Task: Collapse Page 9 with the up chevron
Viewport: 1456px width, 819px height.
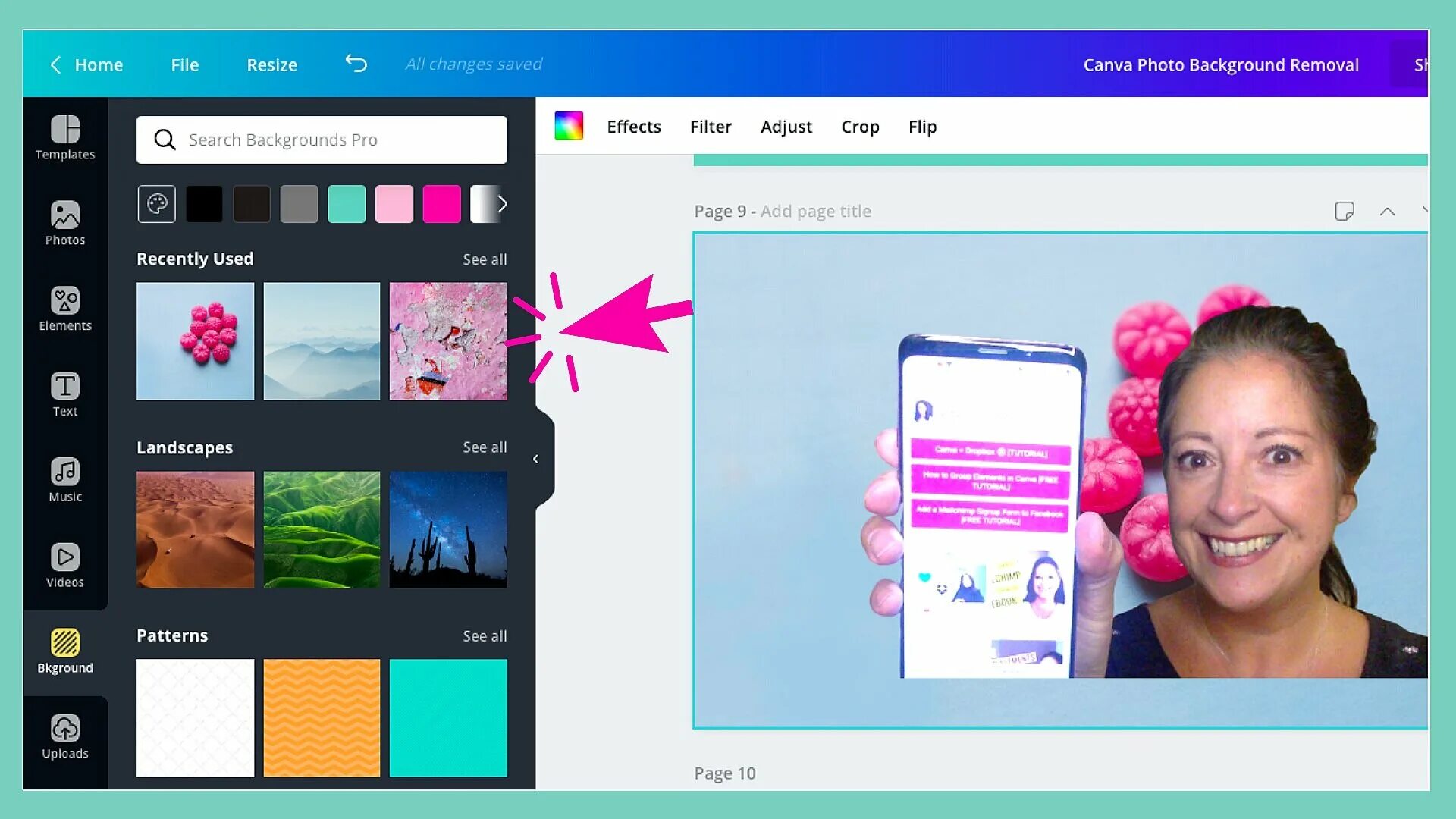Action: click(x=1388, y=212)
